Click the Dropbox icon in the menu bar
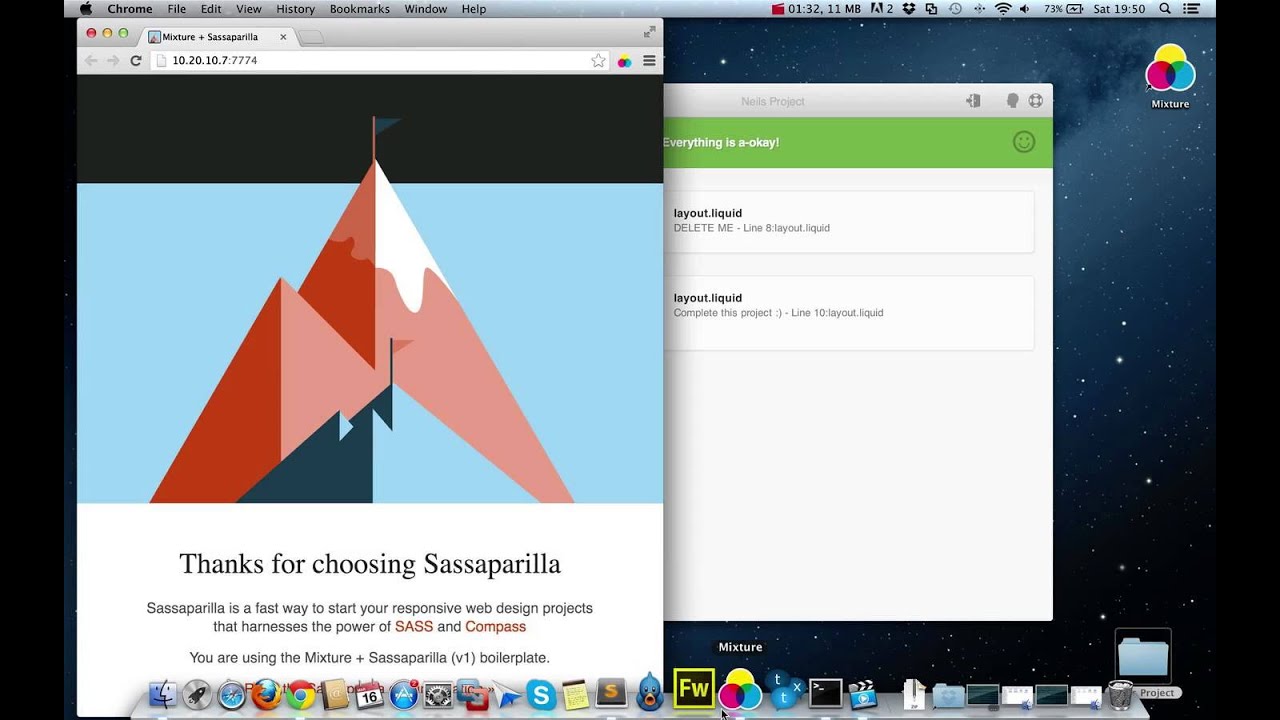Viewport: 1280px width, 720px height. pos(909,9)
